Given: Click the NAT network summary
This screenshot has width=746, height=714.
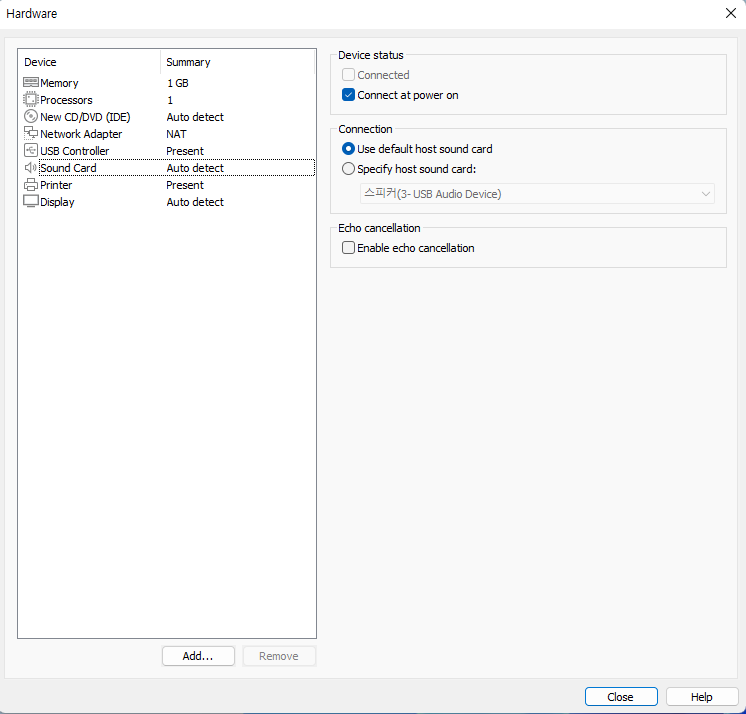Looking at the screenshot, I should point(176,134).
